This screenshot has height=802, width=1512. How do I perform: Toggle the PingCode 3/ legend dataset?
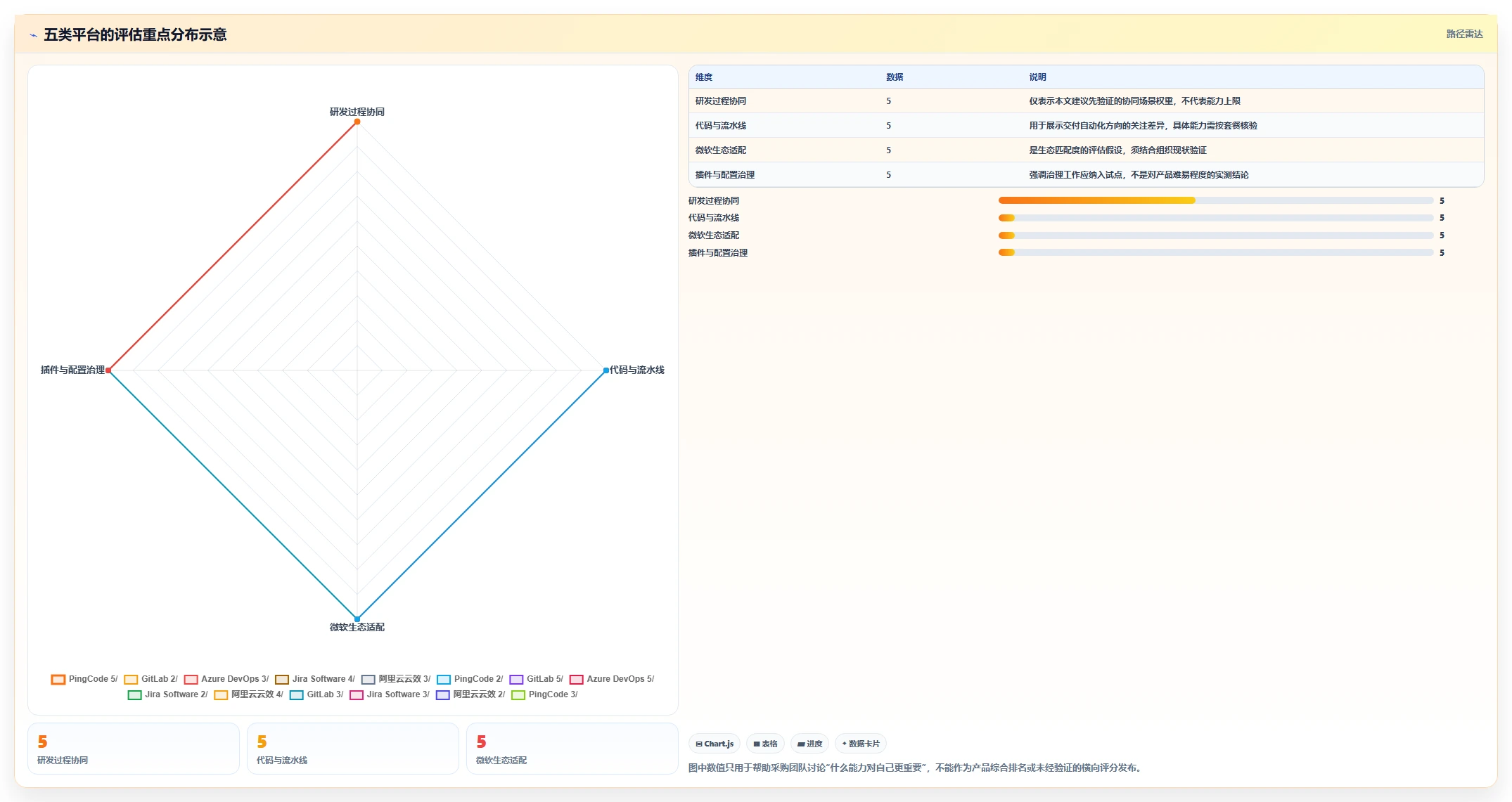click(544, 694)
